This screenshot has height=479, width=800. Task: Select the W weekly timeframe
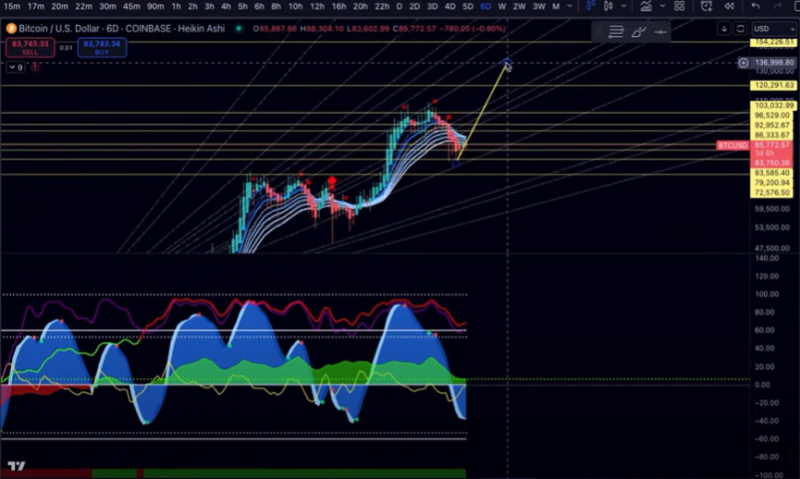pos(501,7)
